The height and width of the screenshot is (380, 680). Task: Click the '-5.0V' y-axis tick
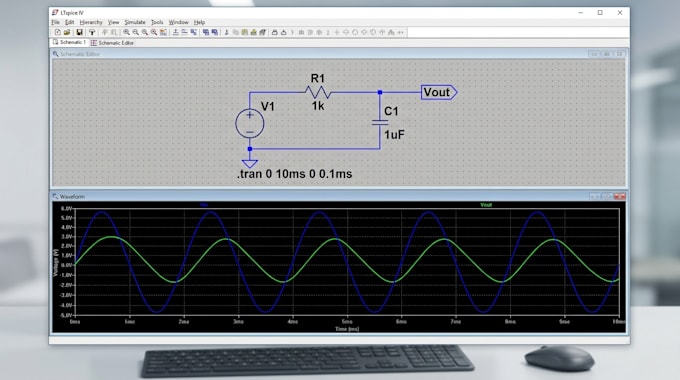tap(66, 315)
